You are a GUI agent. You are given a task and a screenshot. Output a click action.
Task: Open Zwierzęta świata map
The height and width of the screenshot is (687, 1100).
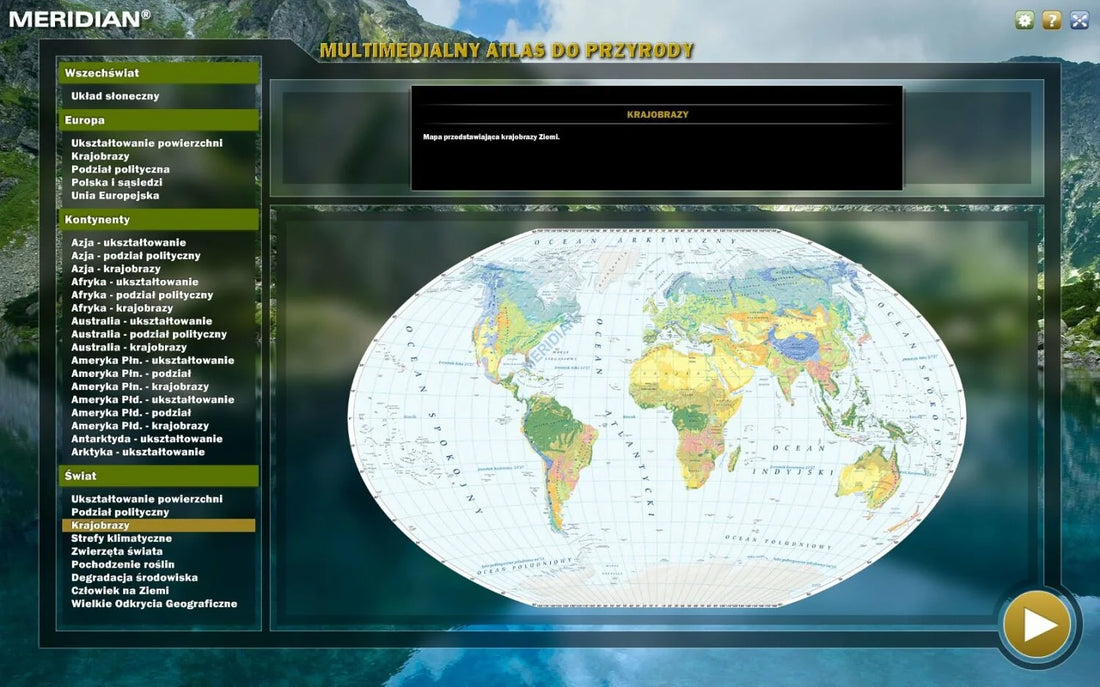(116, 552)
